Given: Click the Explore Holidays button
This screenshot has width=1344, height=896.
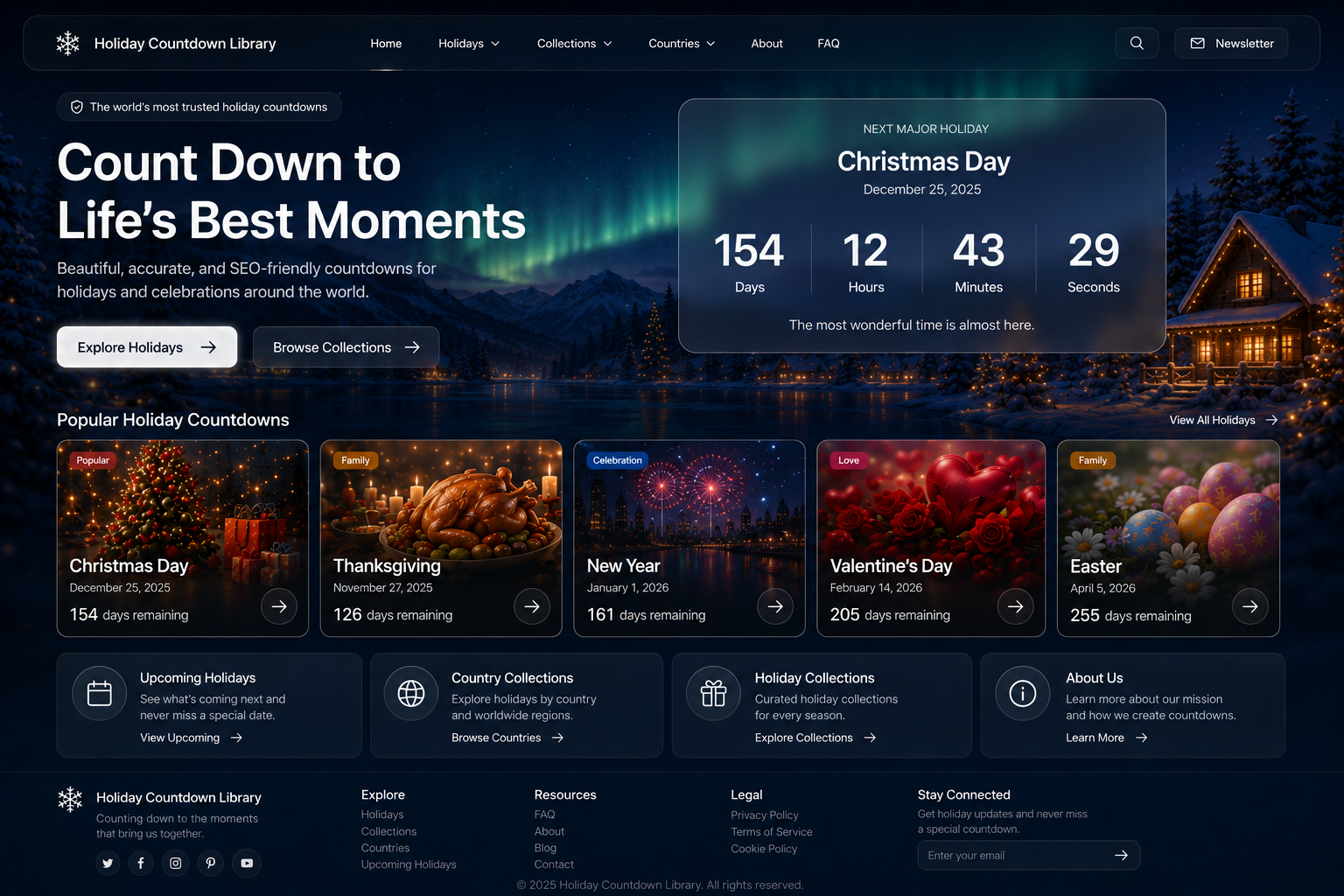Looking at the screenshot, I should click(147, 347).
